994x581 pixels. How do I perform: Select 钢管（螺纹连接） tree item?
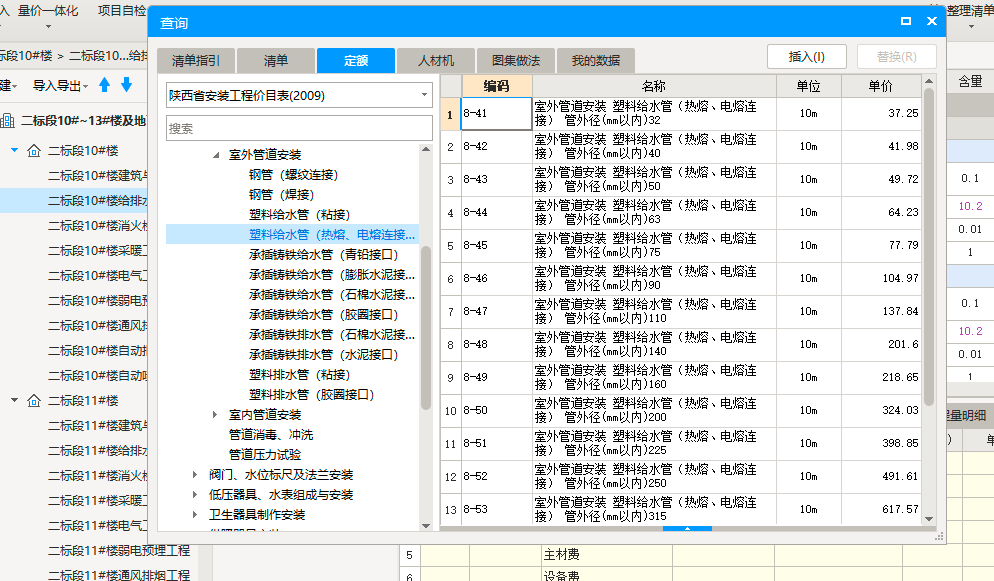coord(294,175)
